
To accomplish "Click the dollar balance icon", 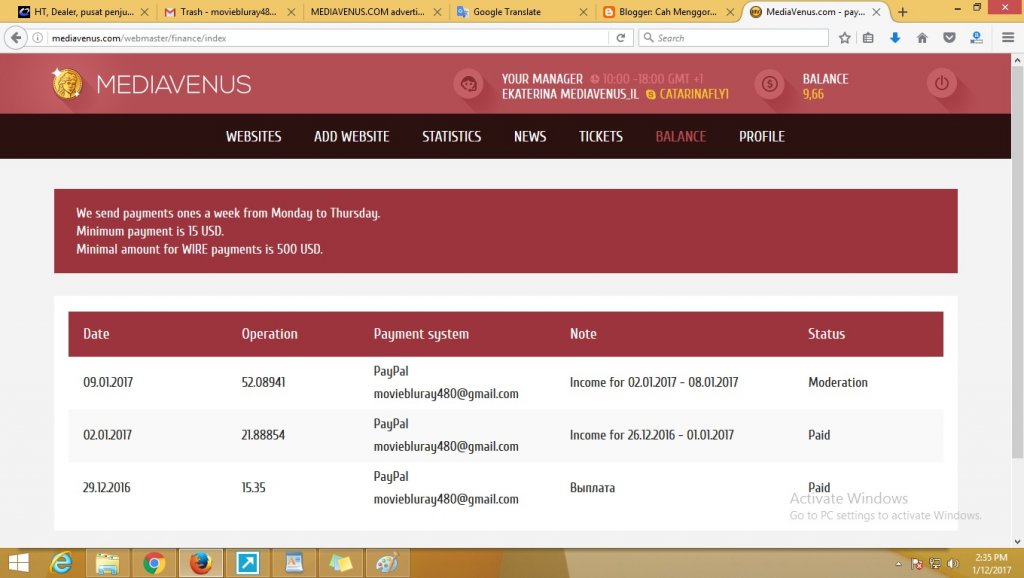I will (769, 84).
